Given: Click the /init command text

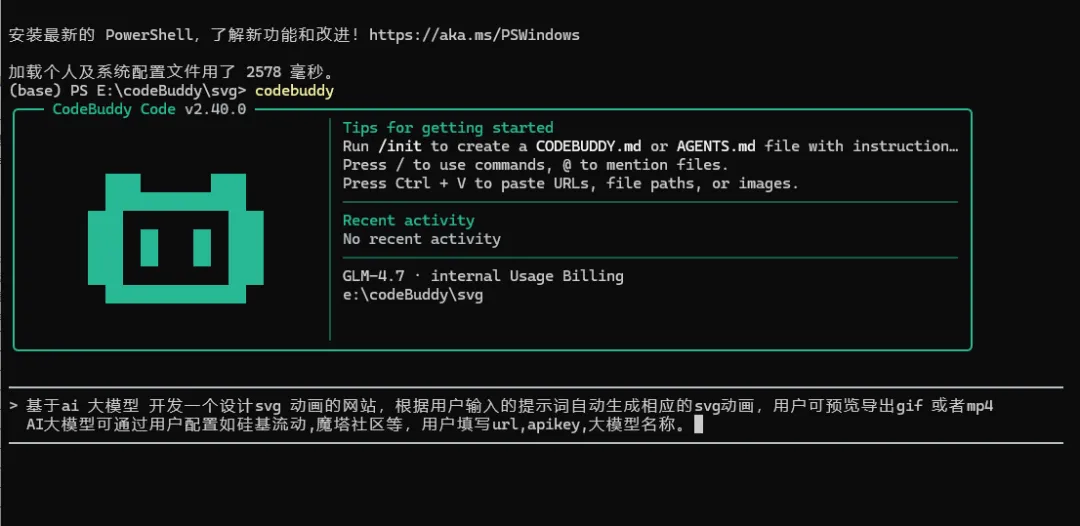Looking at the screenshot, I should [x=400, y=146].
